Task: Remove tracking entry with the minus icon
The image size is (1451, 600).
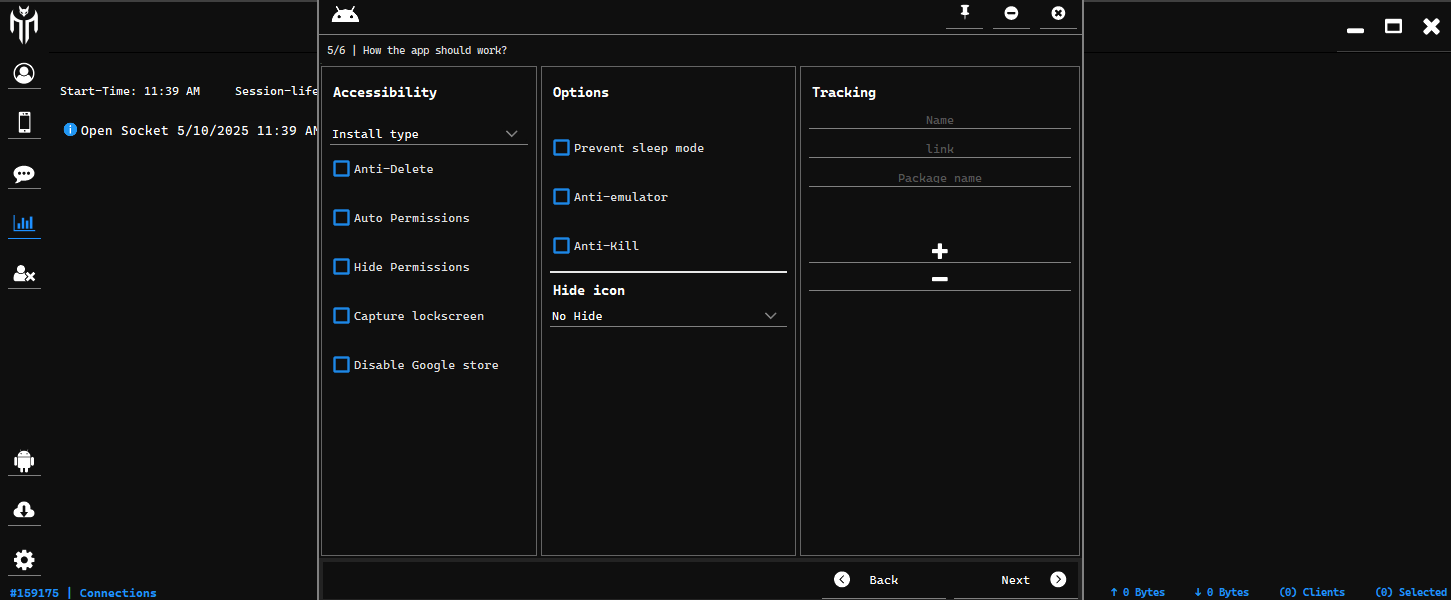Action: click(x=939, y=279)
